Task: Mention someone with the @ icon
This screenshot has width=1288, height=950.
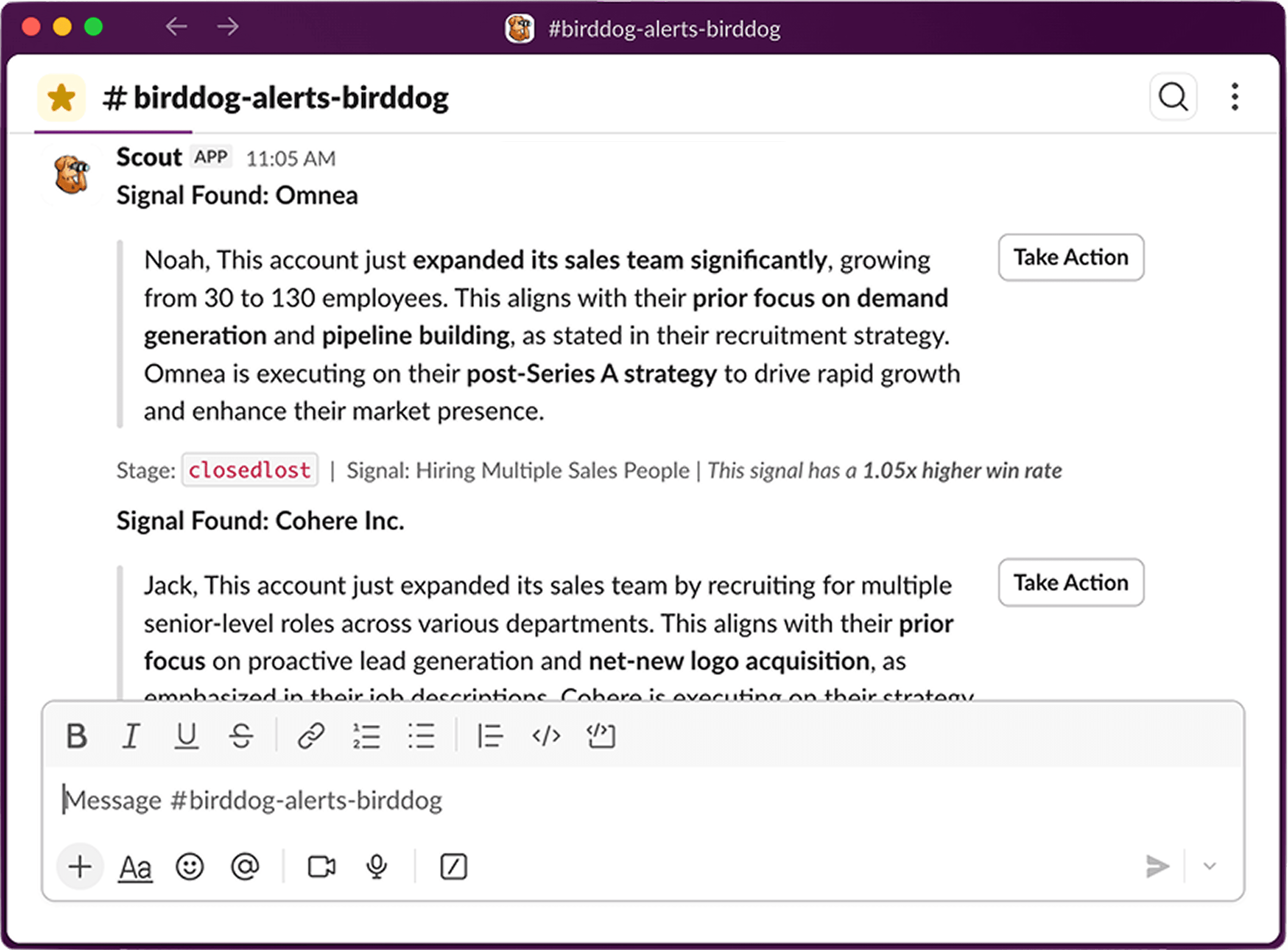Action: pyautogui.click(x=245, y=867)
